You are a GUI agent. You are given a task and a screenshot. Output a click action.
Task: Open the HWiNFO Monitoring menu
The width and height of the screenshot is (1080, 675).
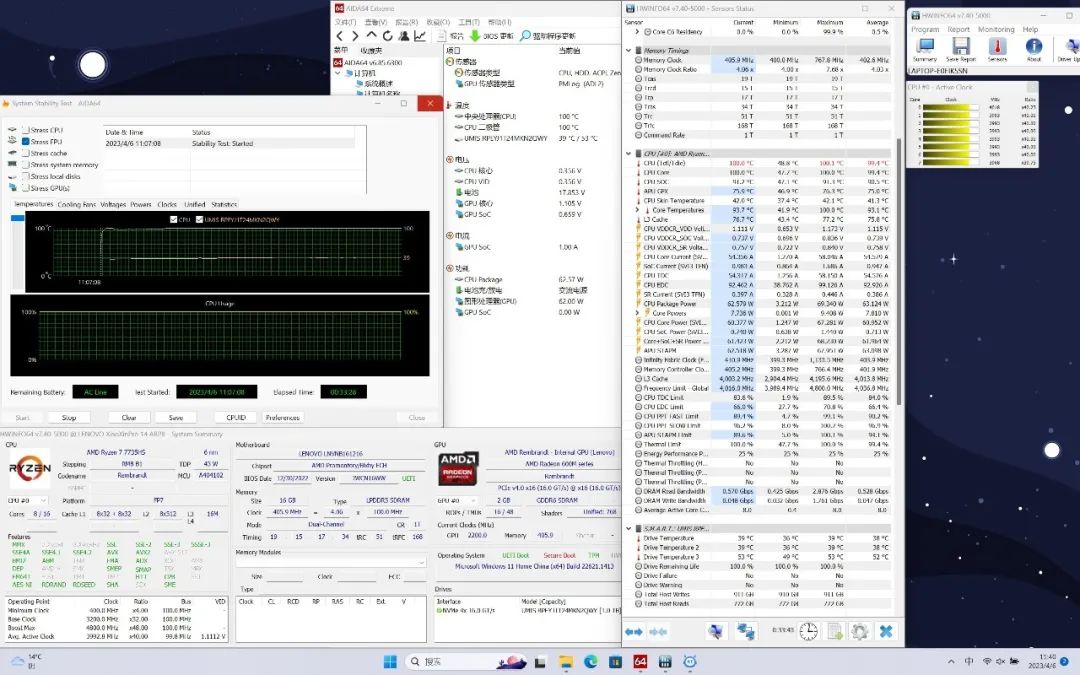[x=996, y=30]
